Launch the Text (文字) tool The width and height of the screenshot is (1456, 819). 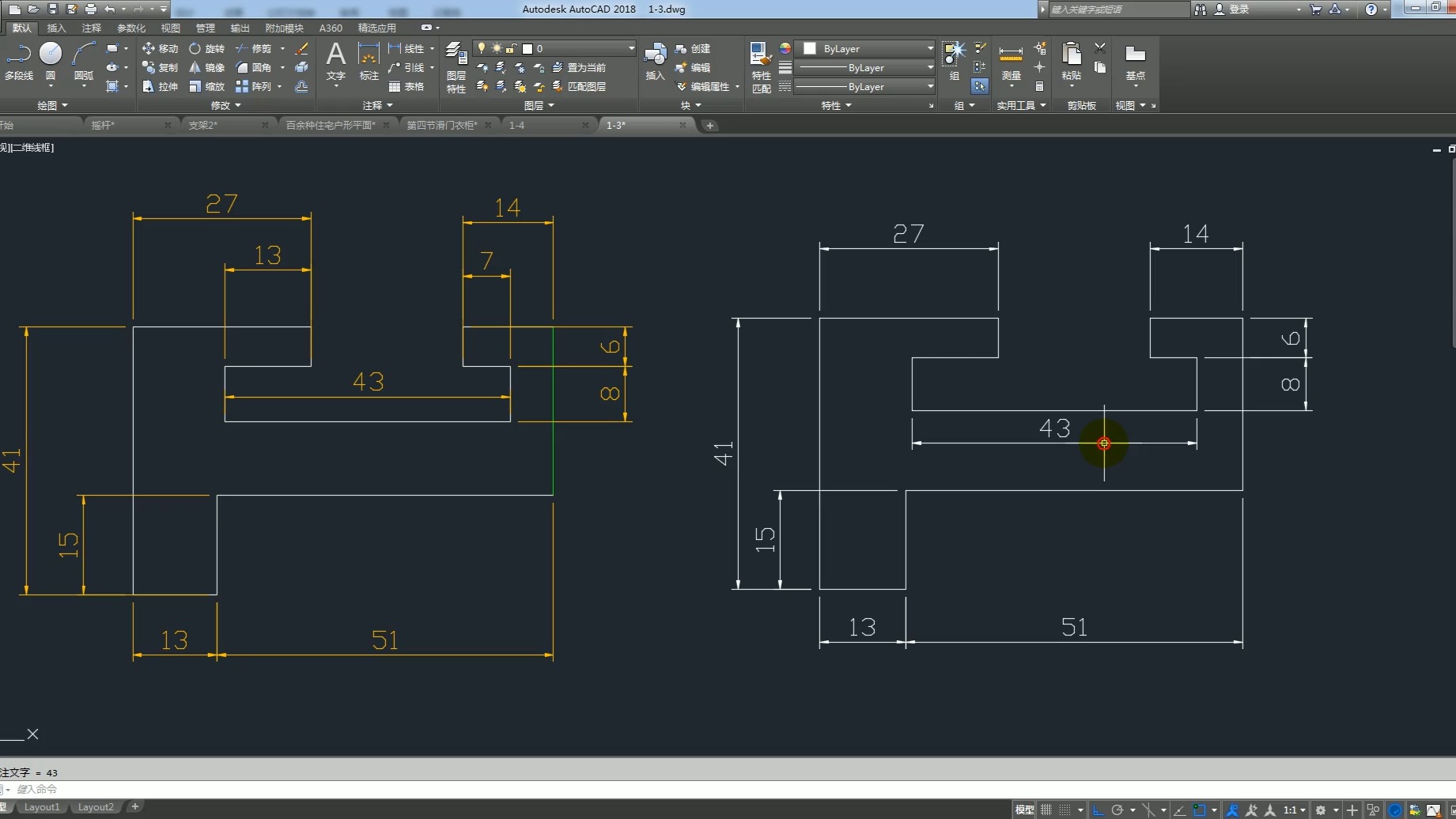coord(336,62)
